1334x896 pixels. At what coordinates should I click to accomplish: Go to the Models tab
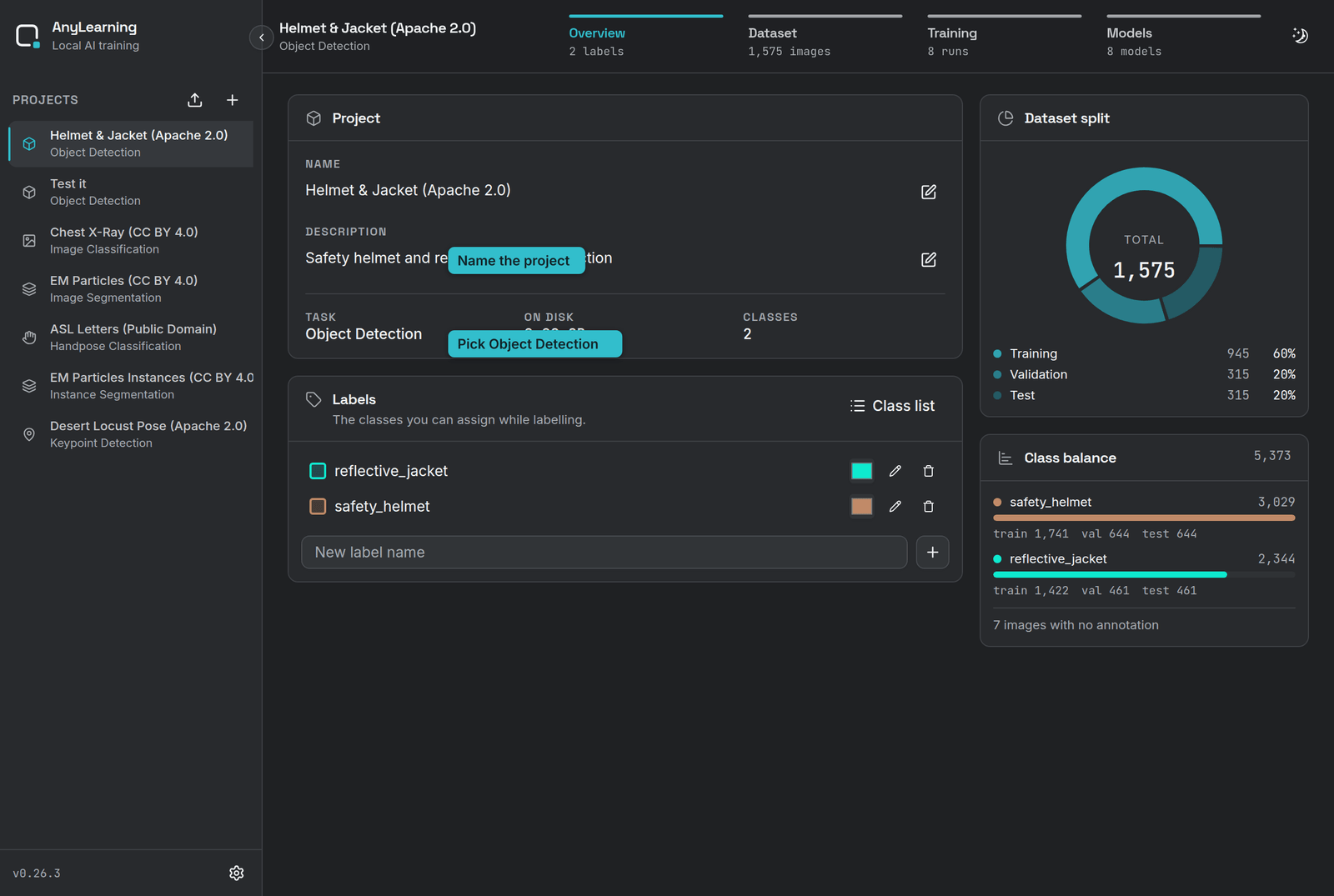tap(1184, 38)
